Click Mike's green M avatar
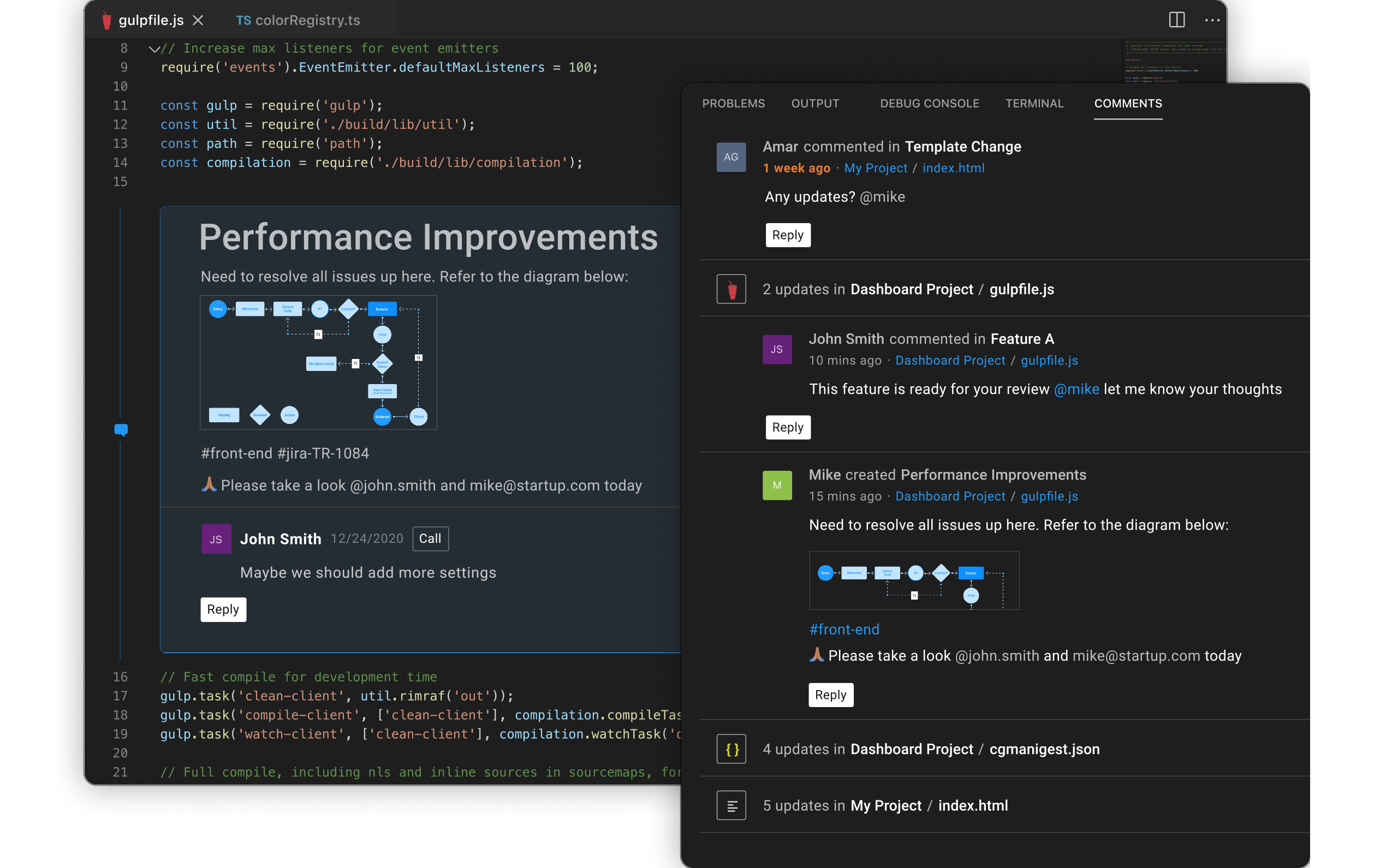1392x868 pixels. [776, 485]
